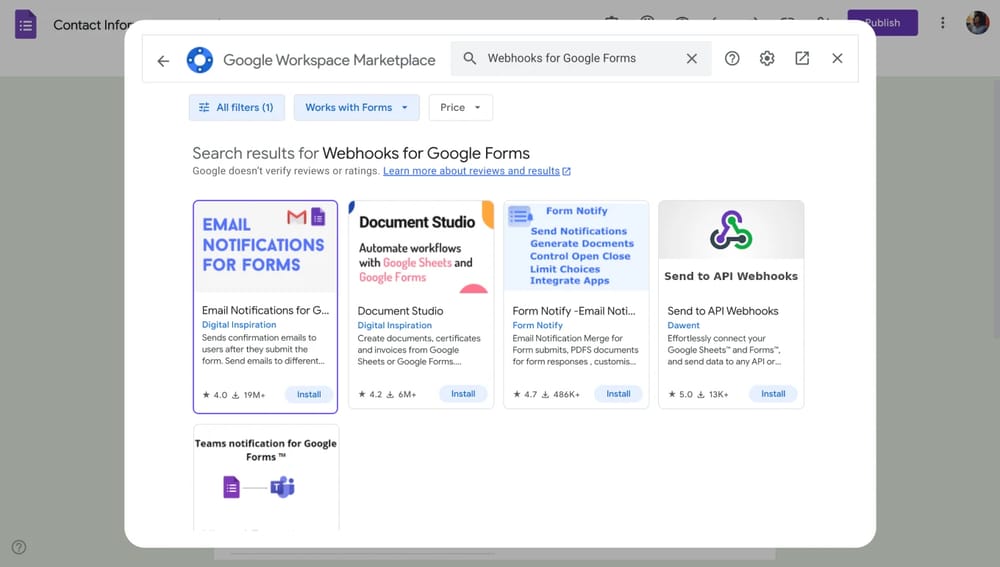Expand the Price filter dropdown
1000x567 pixels.
click(460, 108)
